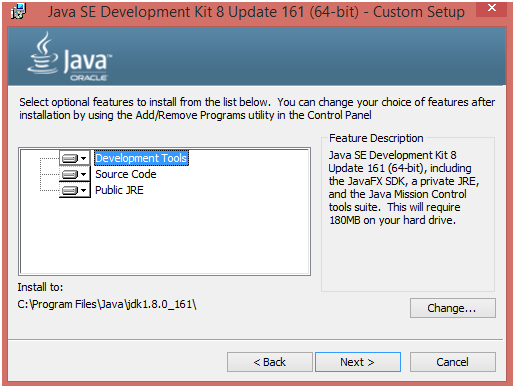Click the drive icon beside Public JRE
Screen dimensions: 515x388
pos(70,190)
